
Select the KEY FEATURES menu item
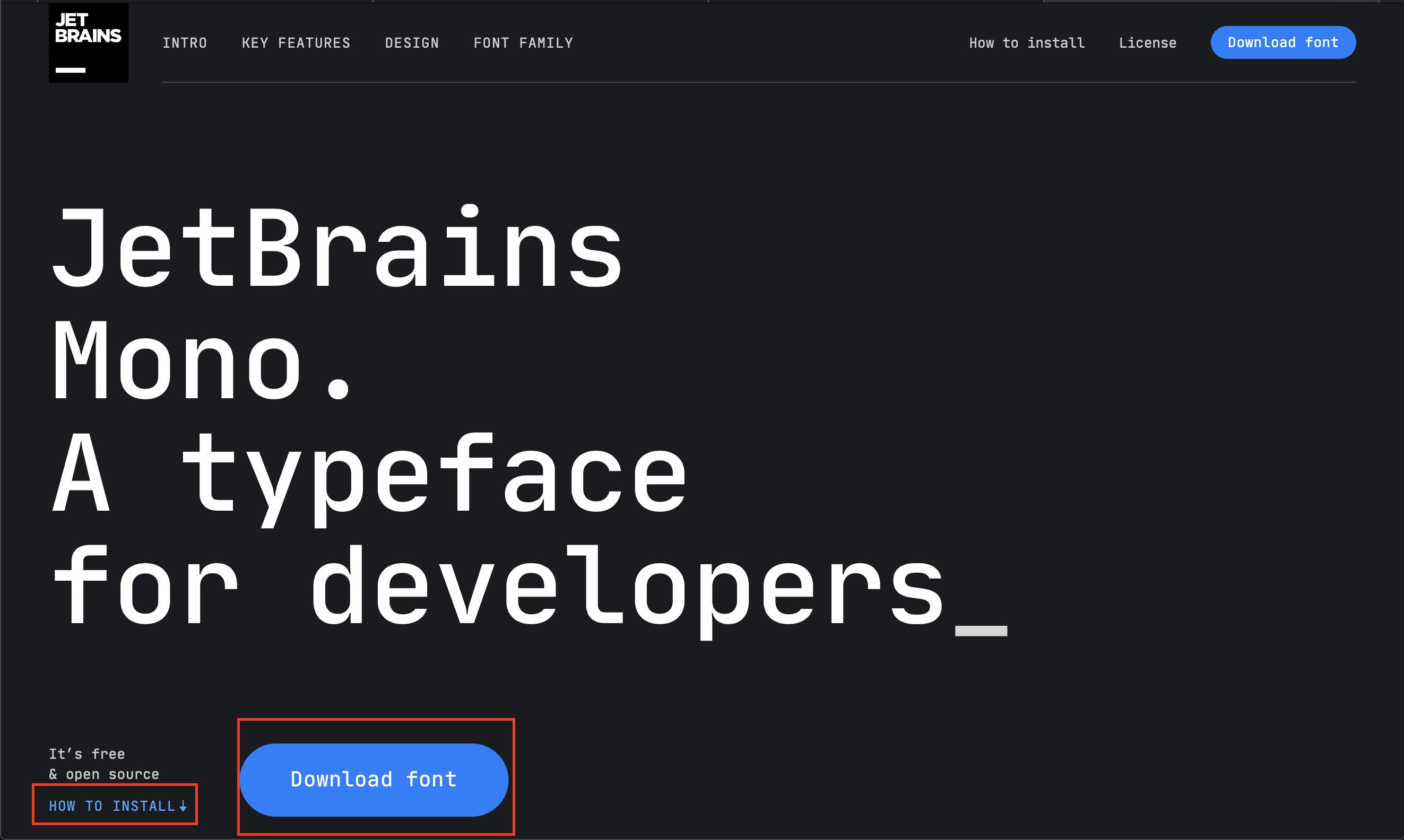coord(296,43)
